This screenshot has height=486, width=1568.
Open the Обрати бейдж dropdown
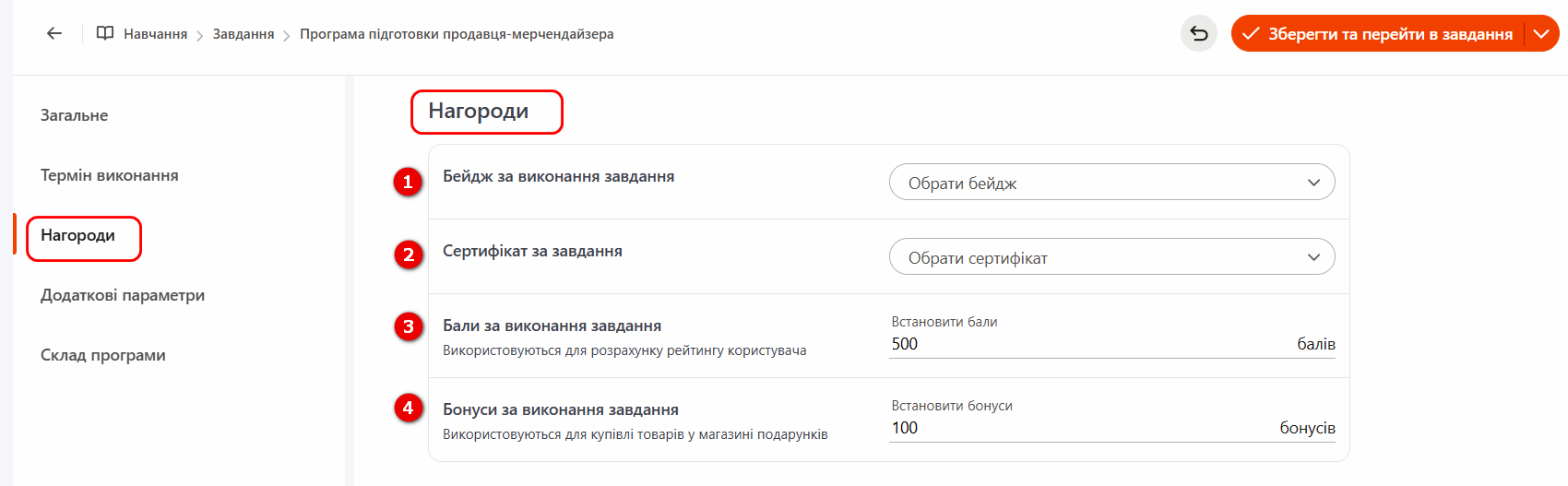[1111, 183]
